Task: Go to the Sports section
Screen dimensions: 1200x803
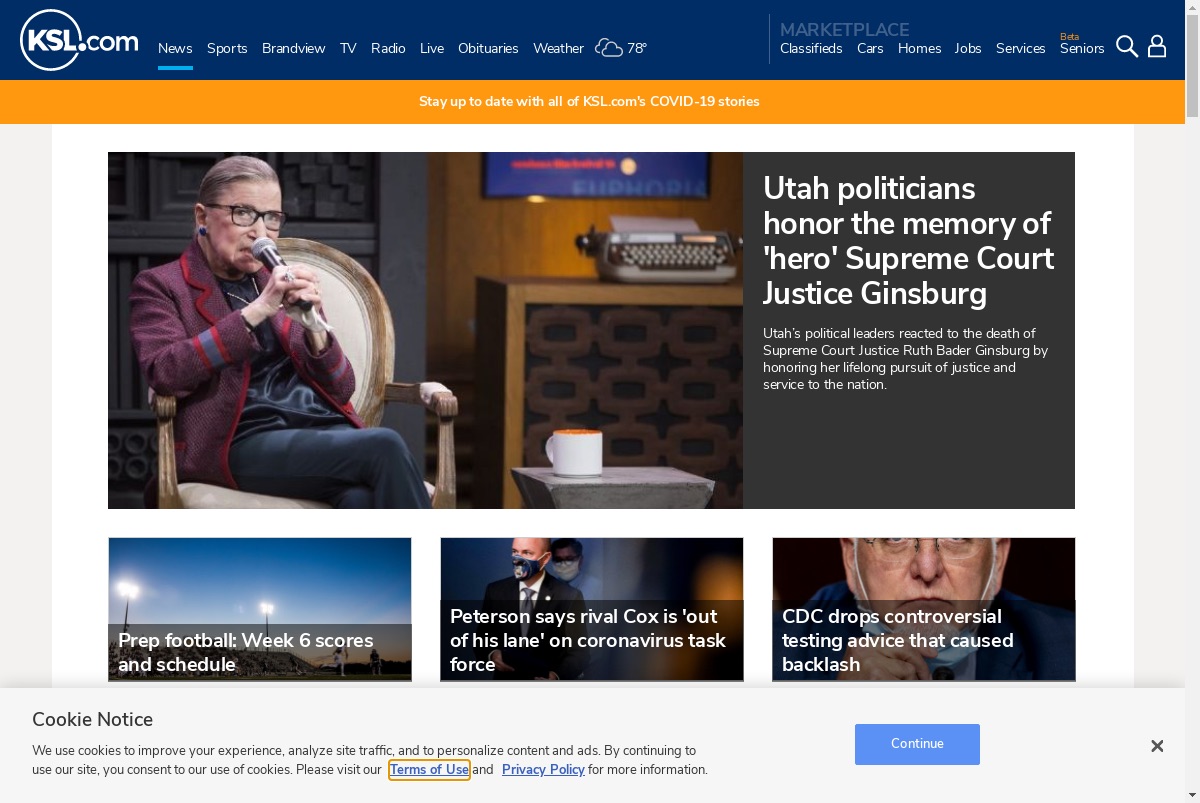Action: click(x=227, y=48)
